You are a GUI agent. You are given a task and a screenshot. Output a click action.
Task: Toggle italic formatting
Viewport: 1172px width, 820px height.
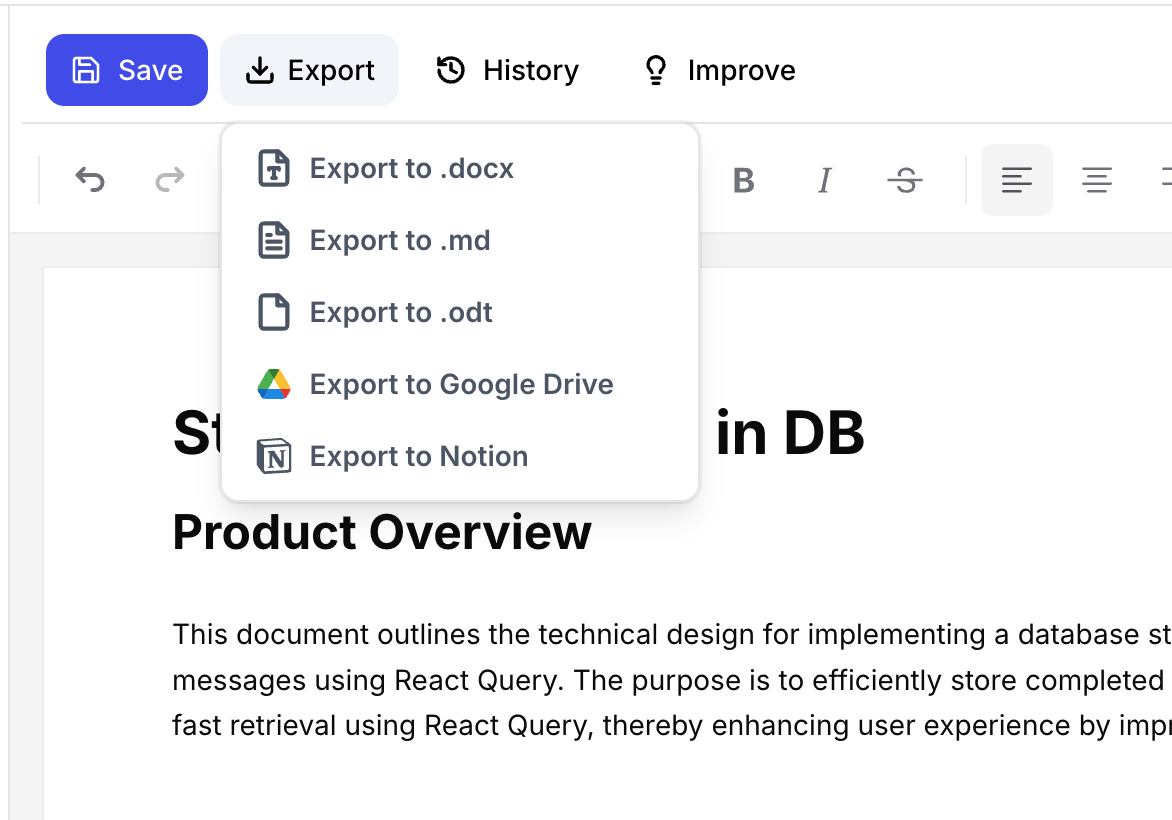click(824, 180)
